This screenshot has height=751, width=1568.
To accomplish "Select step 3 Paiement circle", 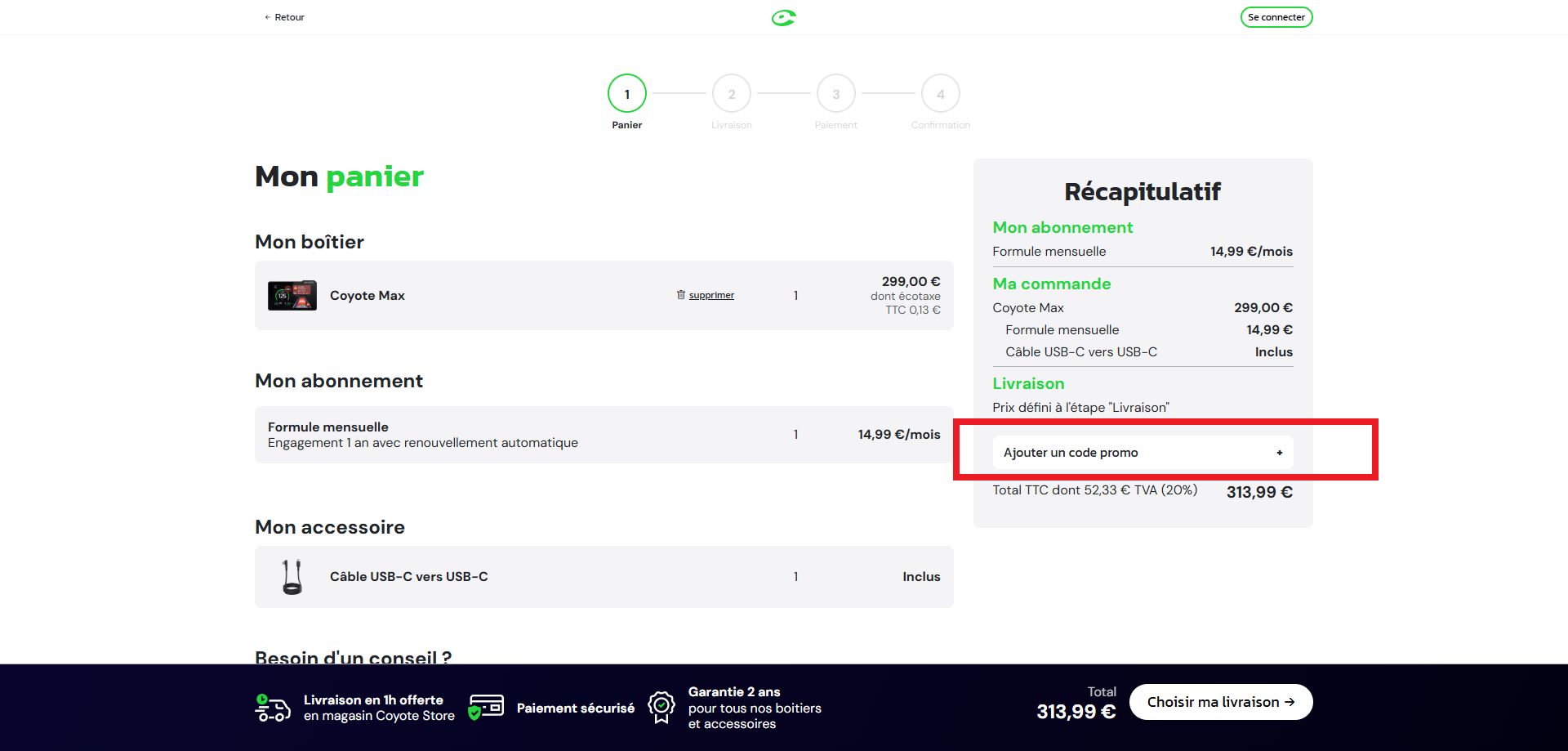I will coord(836,94).
